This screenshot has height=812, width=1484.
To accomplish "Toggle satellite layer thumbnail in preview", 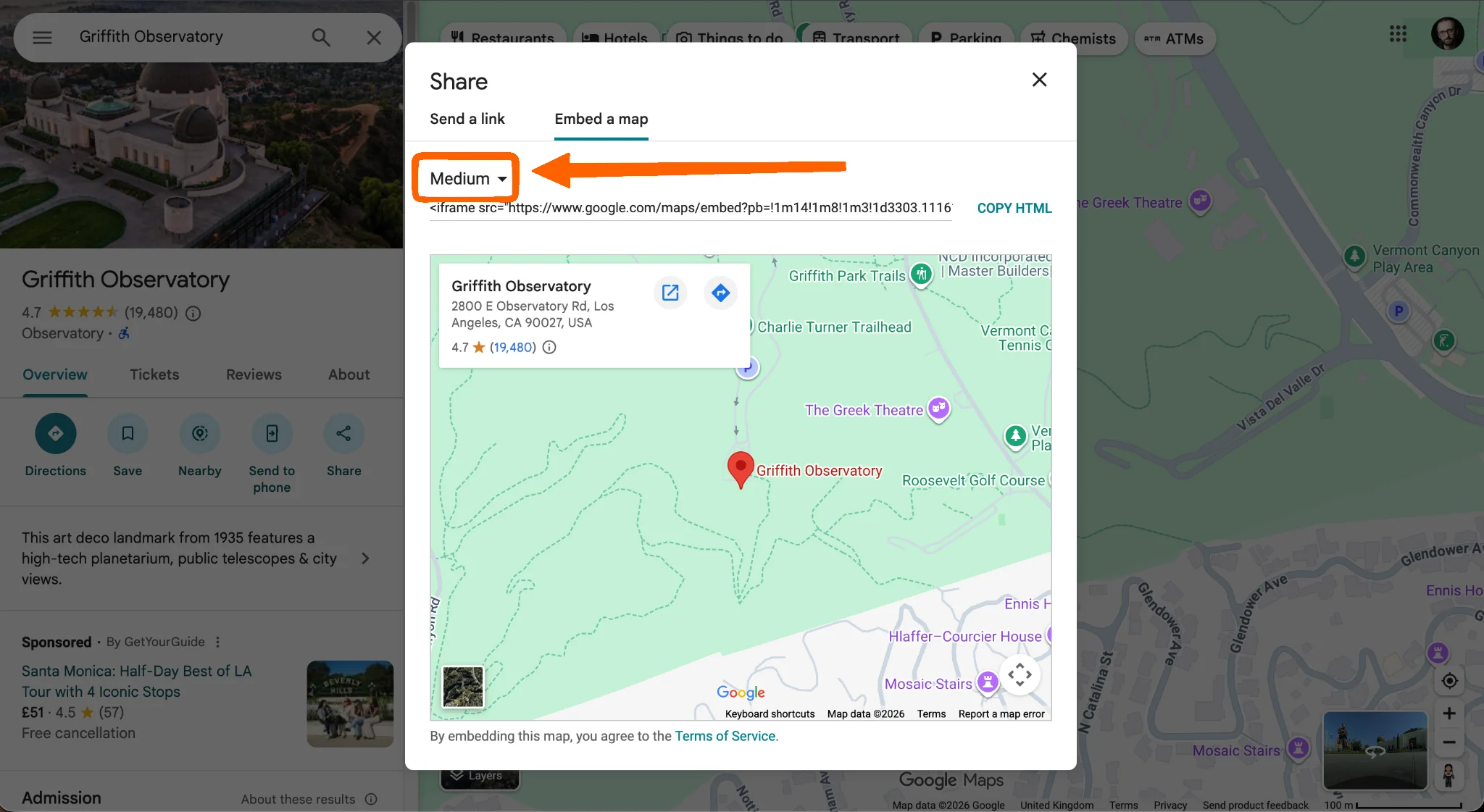I will point(463,687).
